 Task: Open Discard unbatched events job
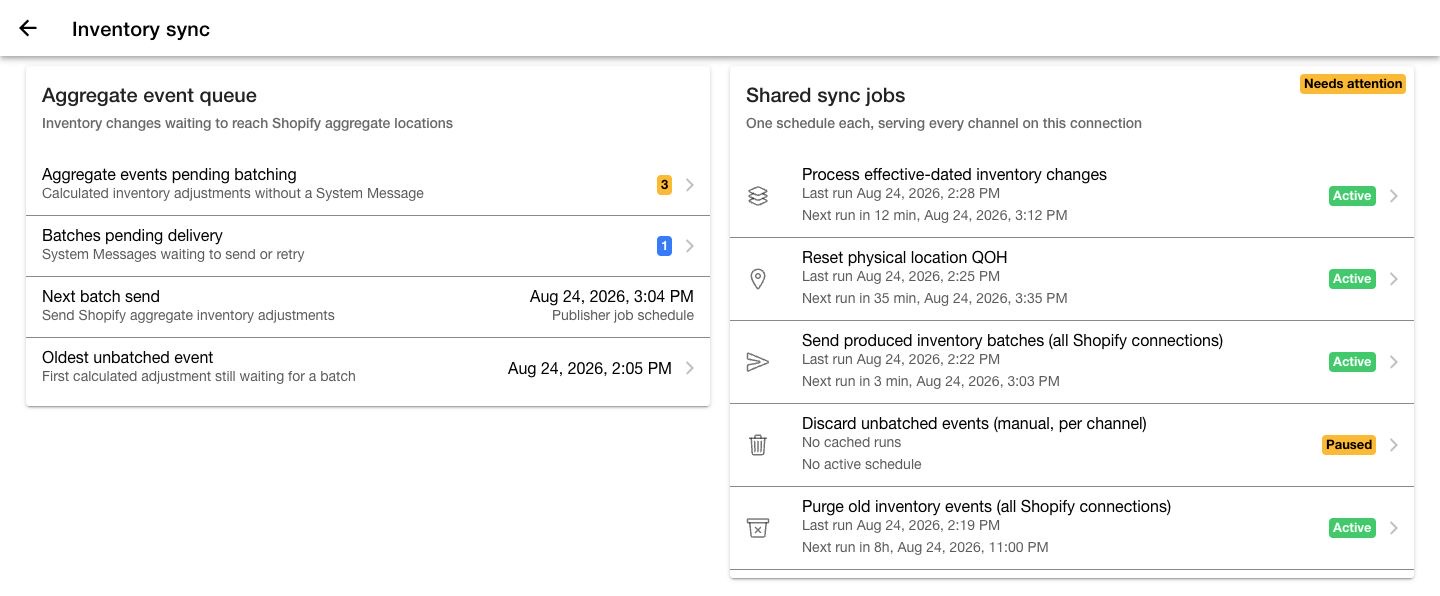pos(1072,445)
